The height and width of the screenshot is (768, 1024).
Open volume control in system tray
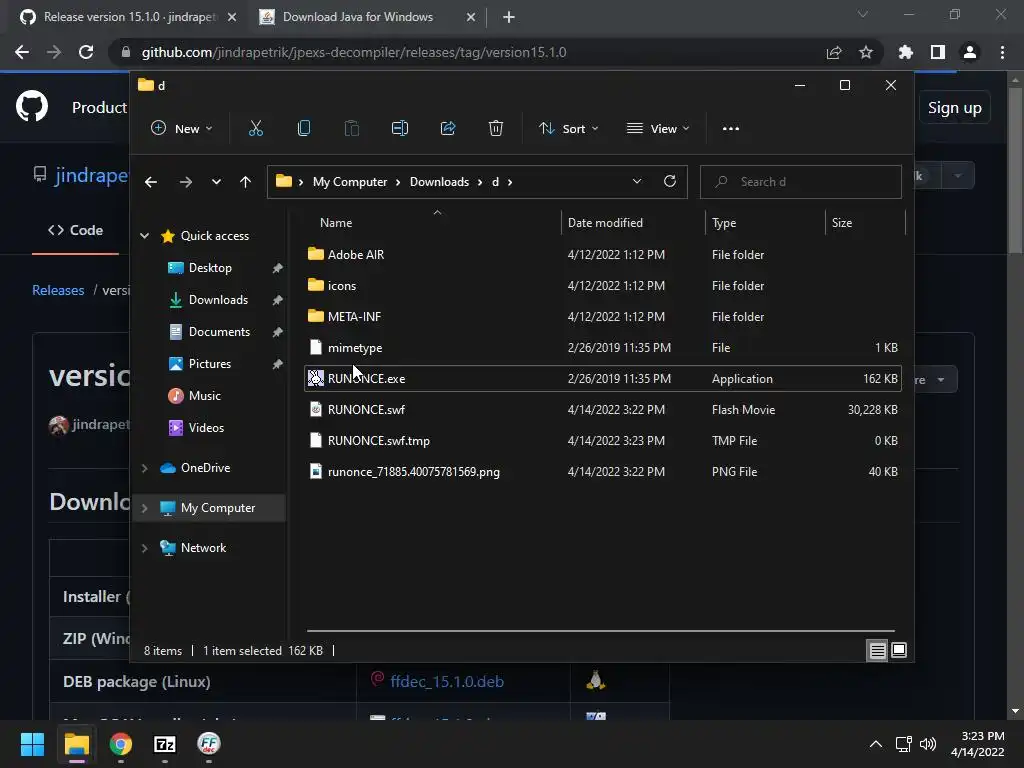pyautogui.click(x=927, y=744)
